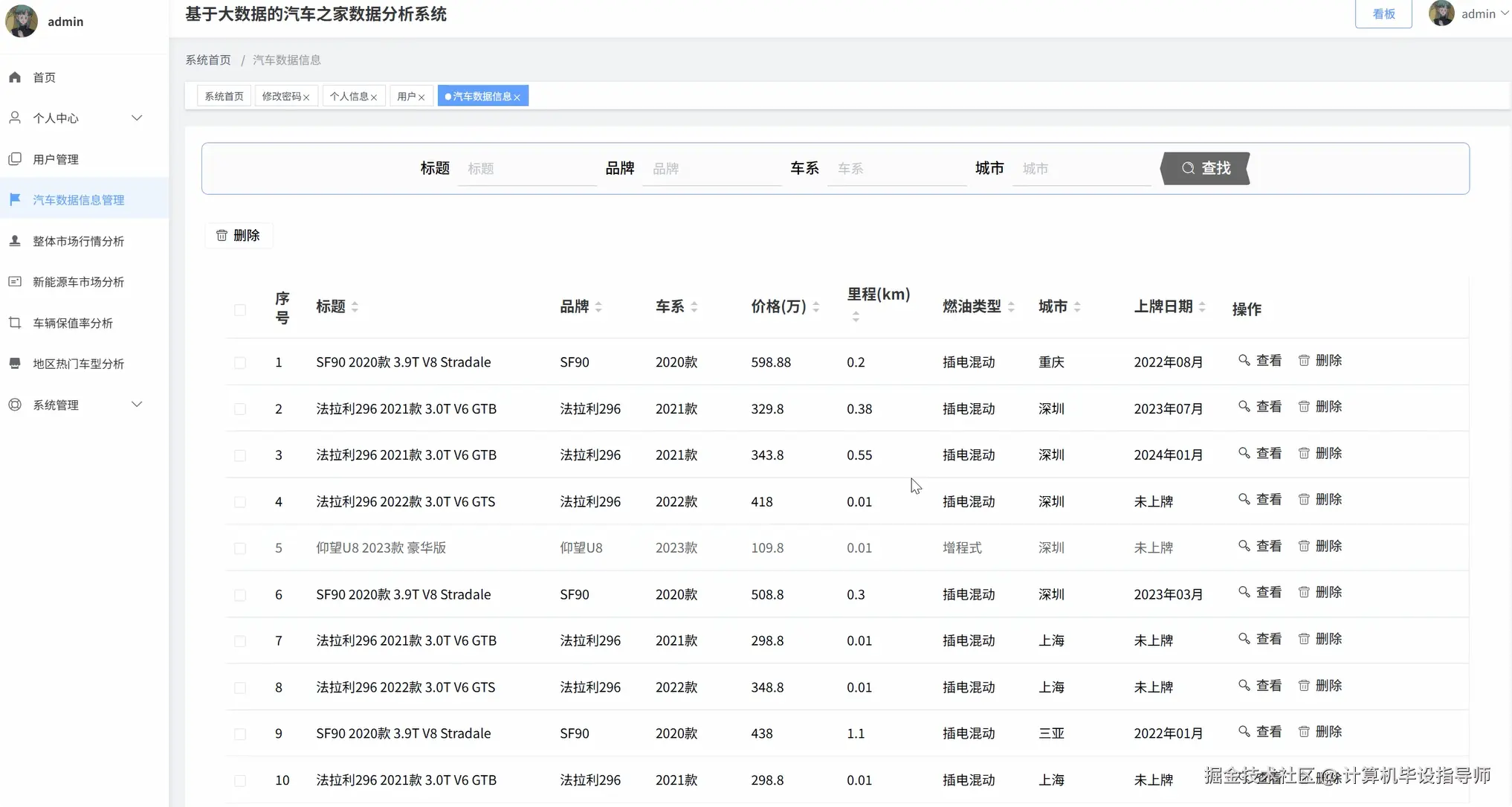Open the admin dropdown at top right
This screenshot has height=807, width=1512.
pyautogui.click(x=1482, y=13)
